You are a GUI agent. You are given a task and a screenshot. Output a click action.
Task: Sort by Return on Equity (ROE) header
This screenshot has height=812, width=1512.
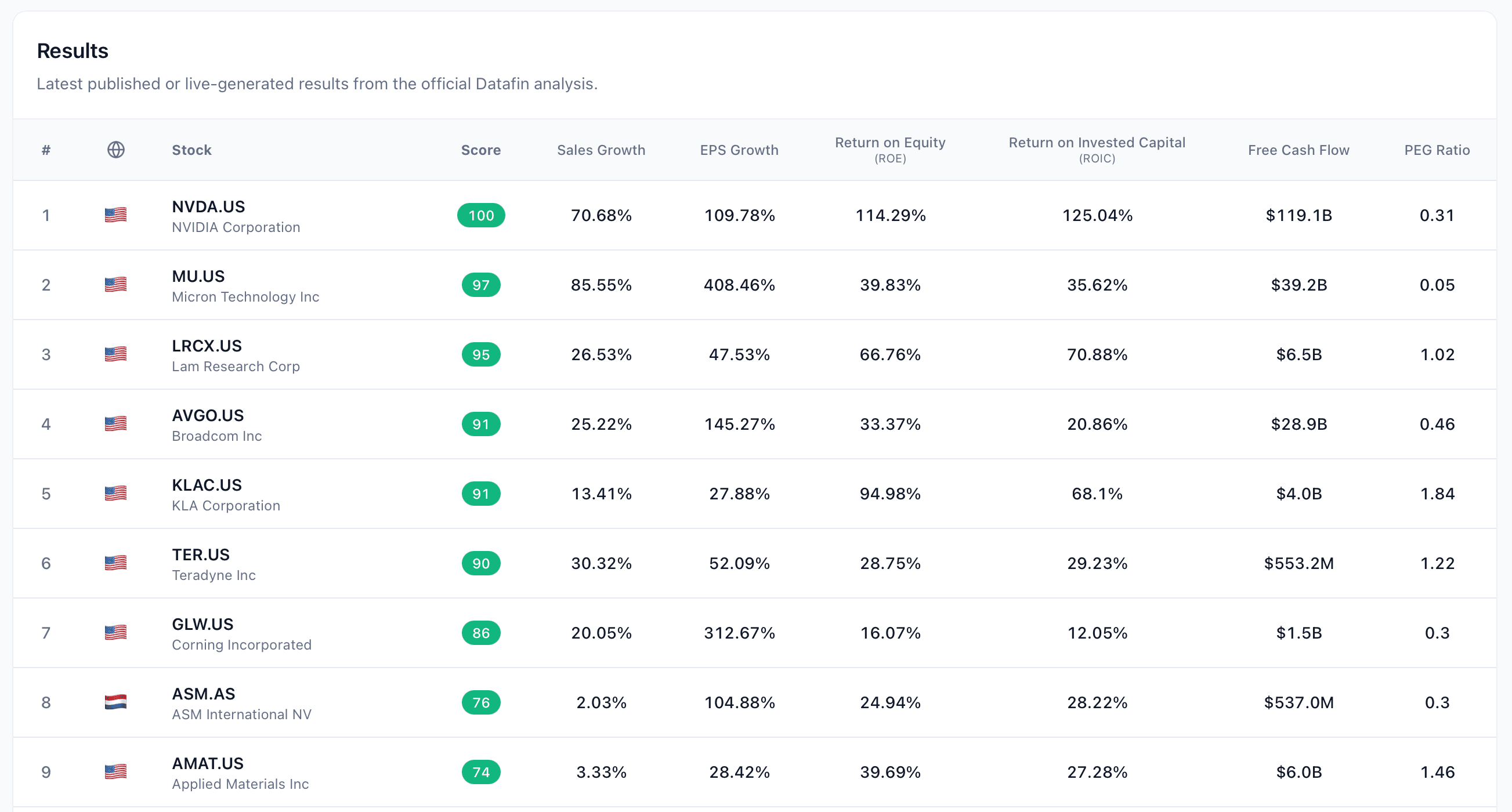pos(890,150)
